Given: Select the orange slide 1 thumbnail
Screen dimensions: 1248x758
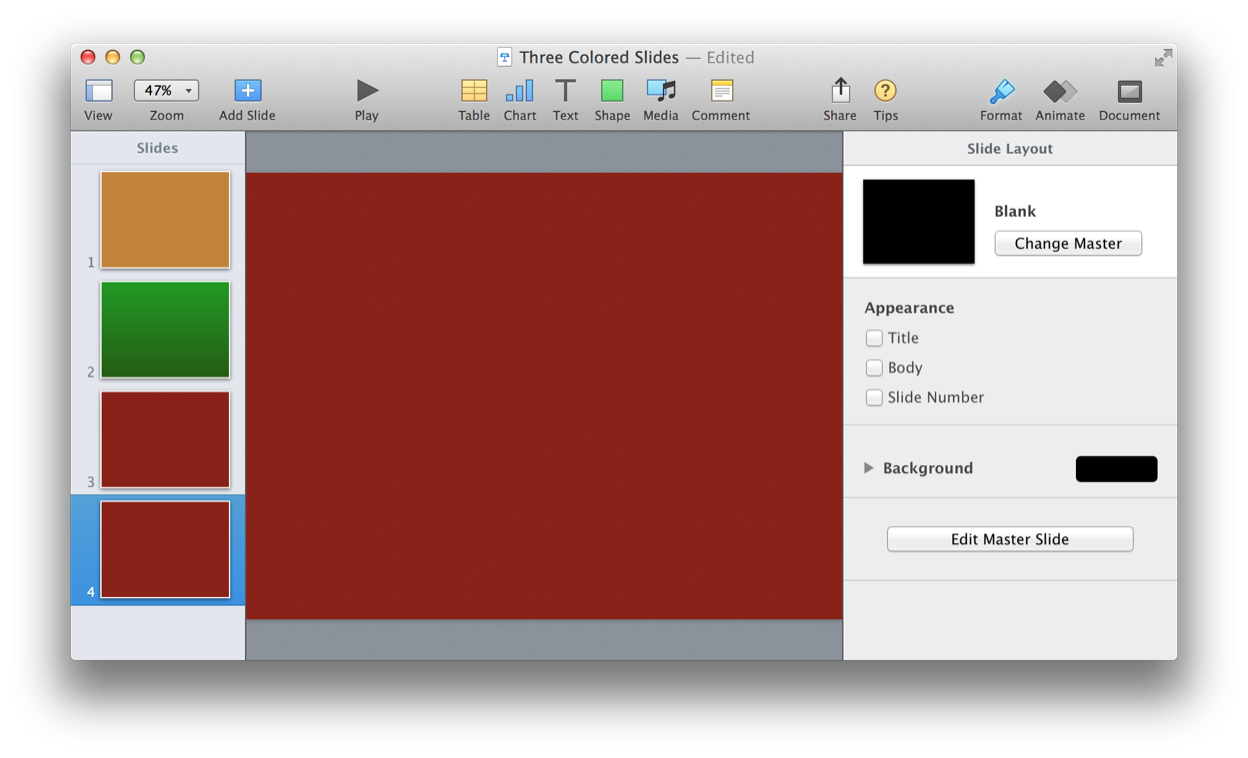Looking at the screenshot, I should 165,220.
